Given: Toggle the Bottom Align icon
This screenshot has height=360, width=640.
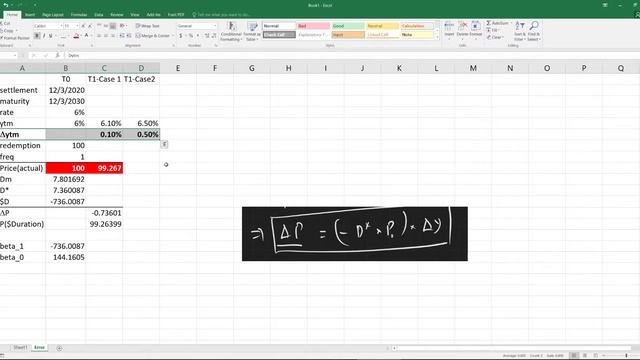Looking at the screenshot, I should [113, 26].
